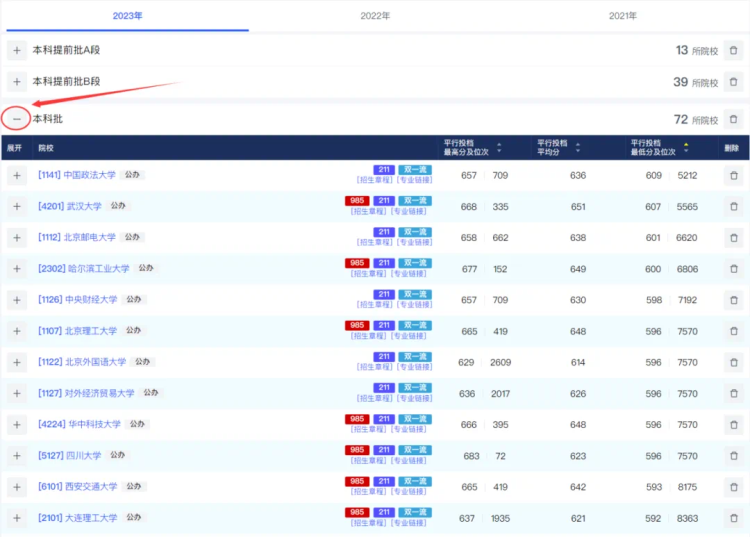Viewport: 750px width, 537px height.
Task: Open 专业链接 for 中央财经大学
Action: pyautogui.click(x=414, y=305)
